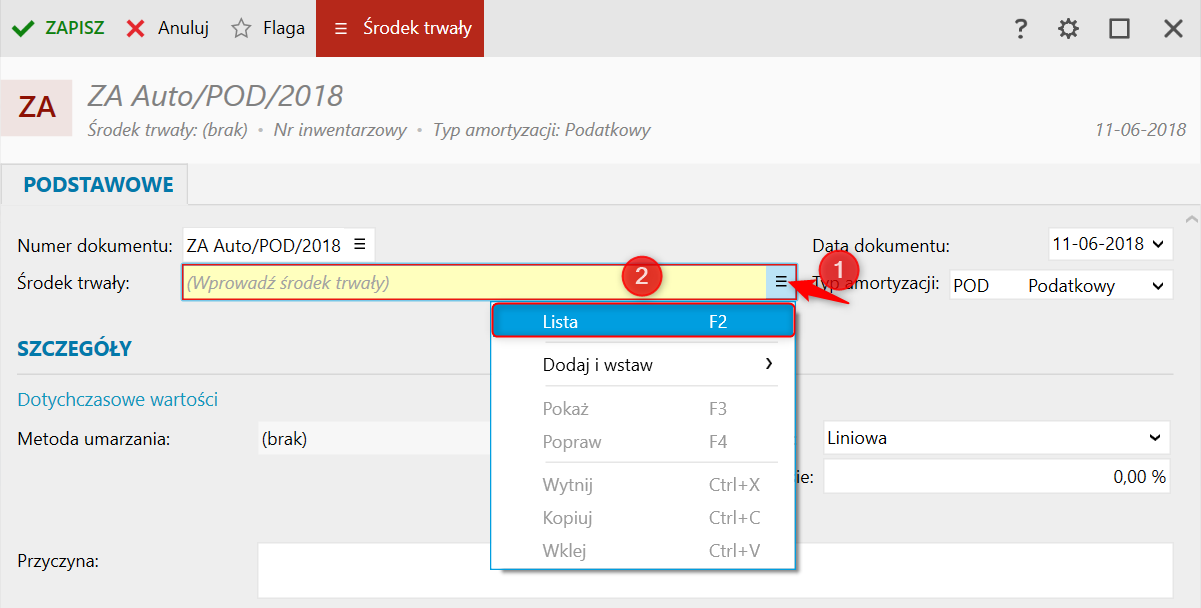Select Popraw in the context menu
Image resolution: width=1201 pixels, height=608 pixels.
click(643, 442)
